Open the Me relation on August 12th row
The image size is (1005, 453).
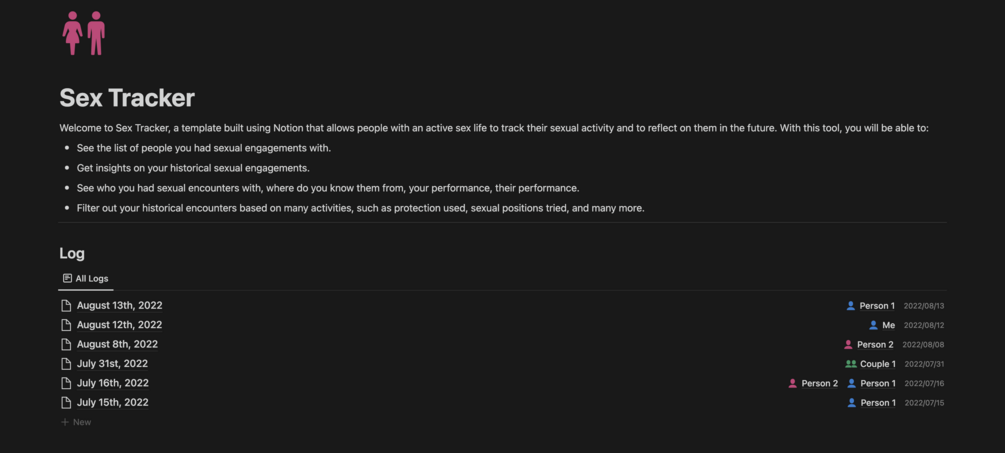point(888,325)
